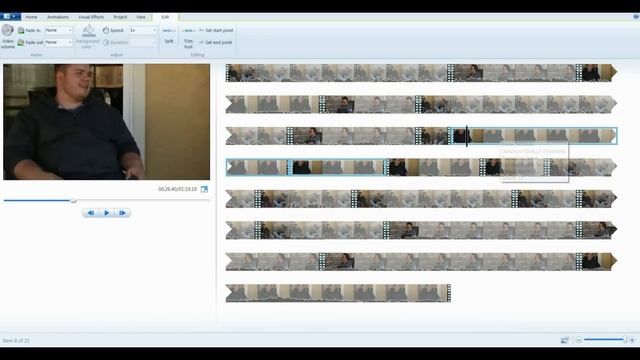Open the Duration dropdown field

pos(143,42)
